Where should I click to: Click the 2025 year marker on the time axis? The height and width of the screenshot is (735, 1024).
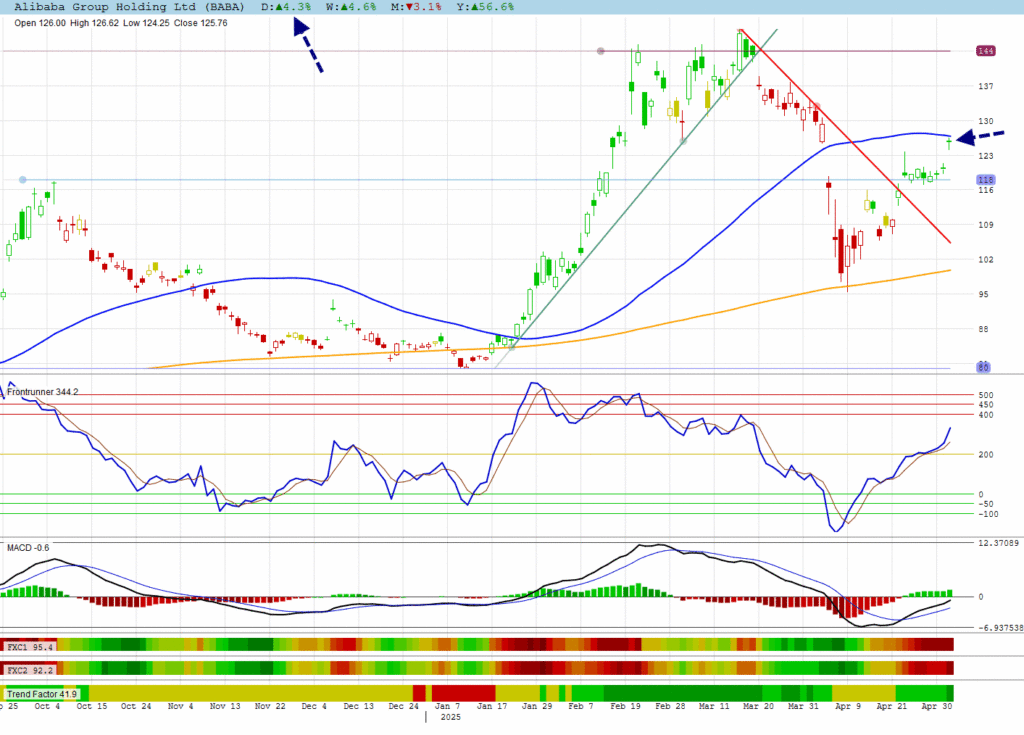(x=451, y=717)
